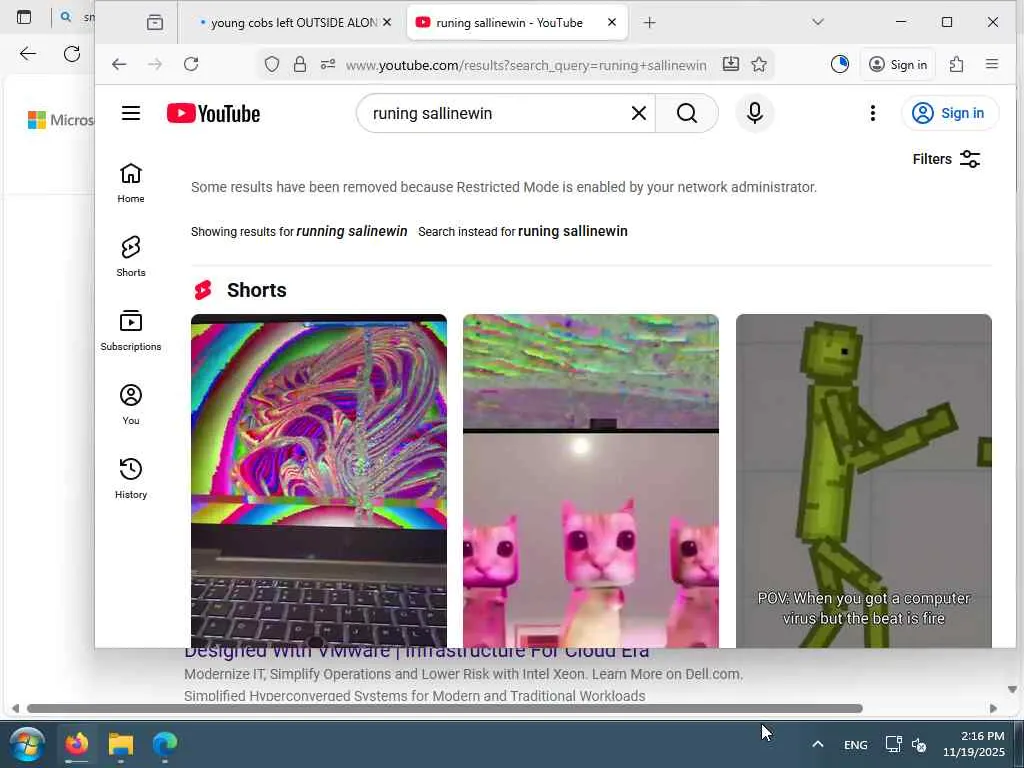Image resolution: width=1024 pixels, height=768 pixels.
Task: Click Firefox icon on taskbar
Action: 76,744
